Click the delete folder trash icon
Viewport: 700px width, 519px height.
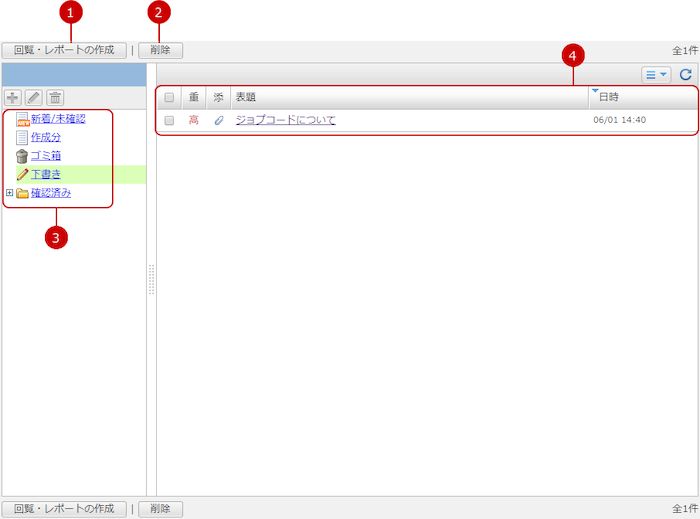click(55, 98)
